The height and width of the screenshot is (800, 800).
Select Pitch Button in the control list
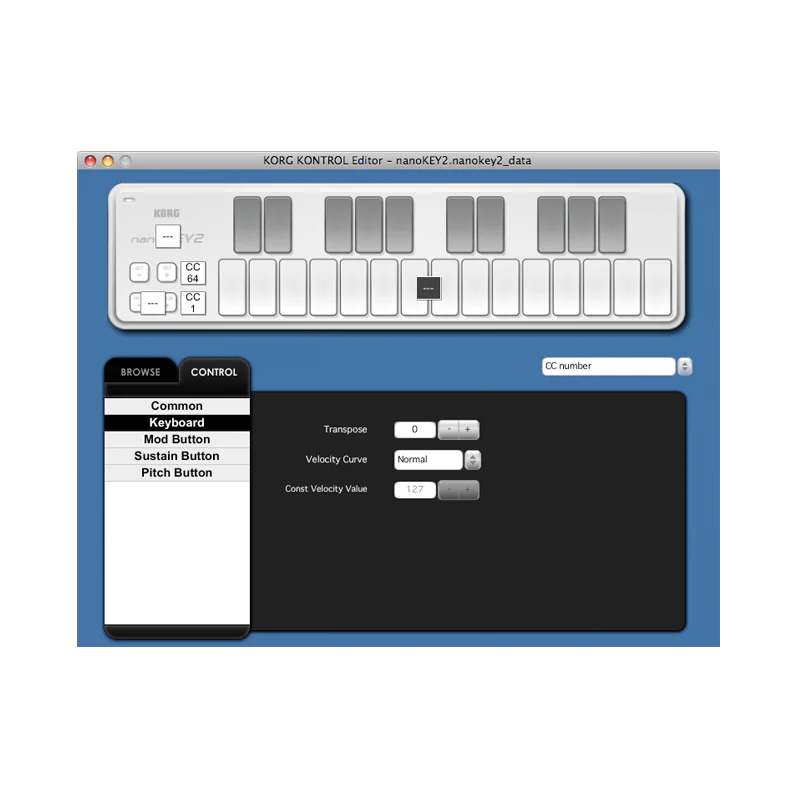point(177,473)
